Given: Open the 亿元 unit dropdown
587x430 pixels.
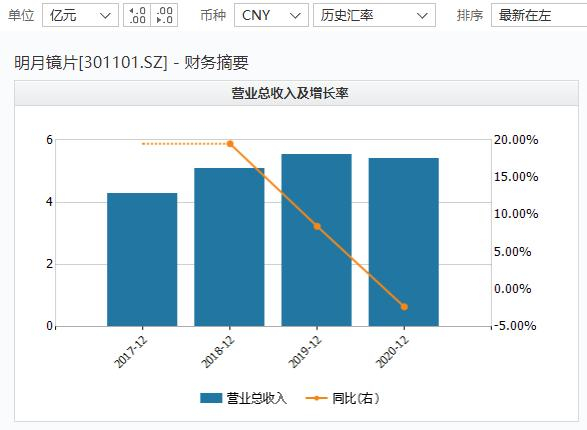Looking at the screenshot, I should (80, 15).
